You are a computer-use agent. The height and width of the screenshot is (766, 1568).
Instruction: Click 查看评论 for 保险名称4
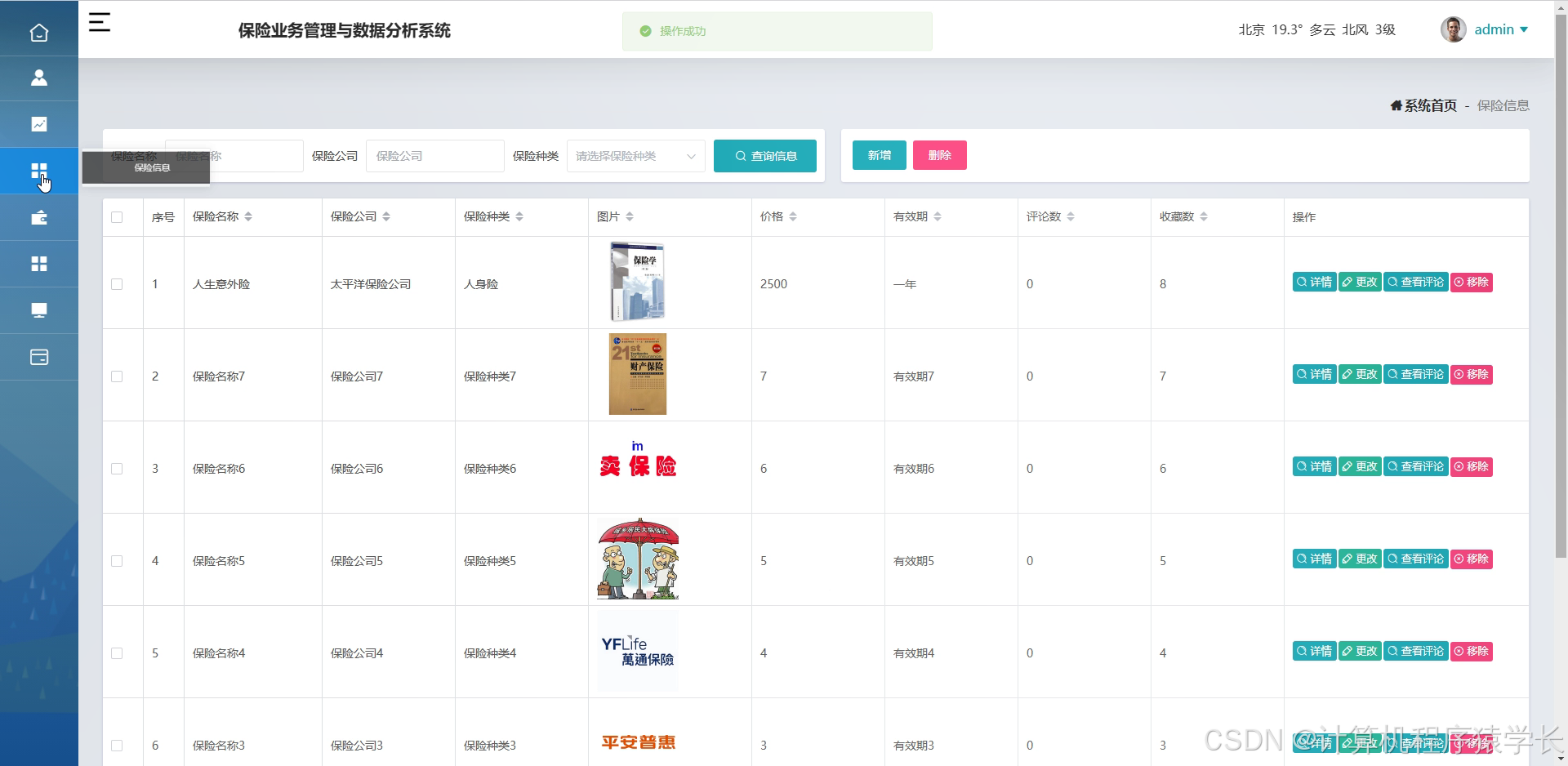coord(1416,651)
